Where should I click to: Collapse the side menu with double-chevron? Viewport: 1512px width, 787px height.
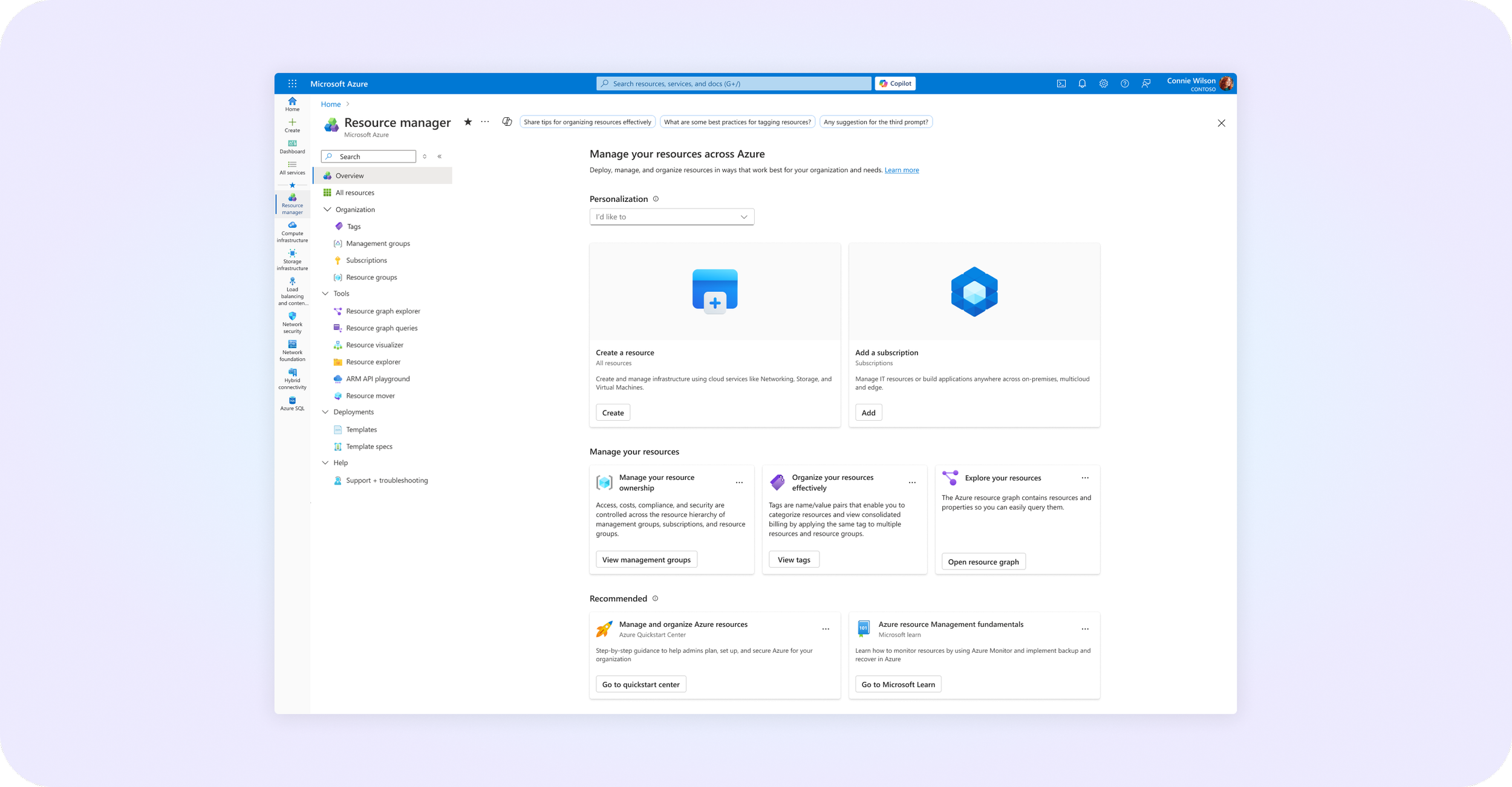point(440,157)
